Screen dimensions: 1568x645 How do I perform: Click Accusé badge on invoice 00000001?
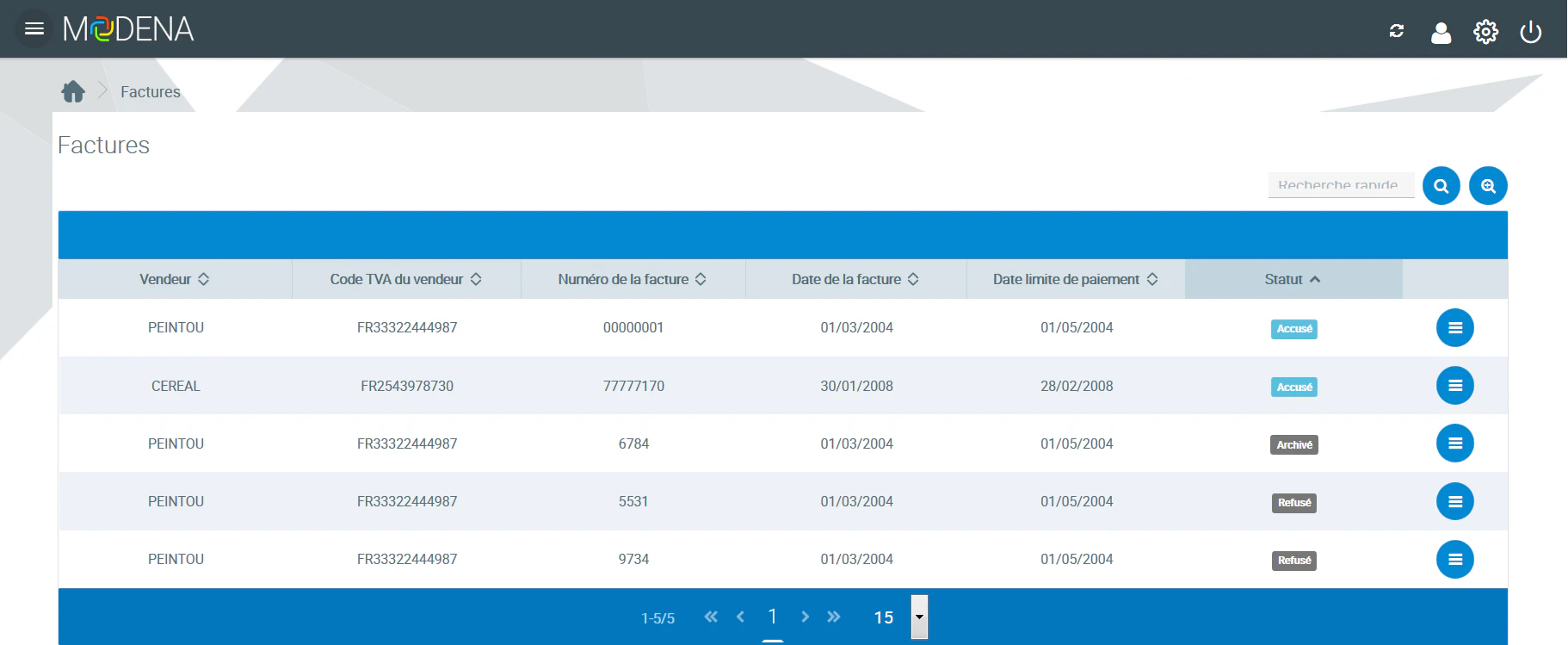tap(1294, 329)
